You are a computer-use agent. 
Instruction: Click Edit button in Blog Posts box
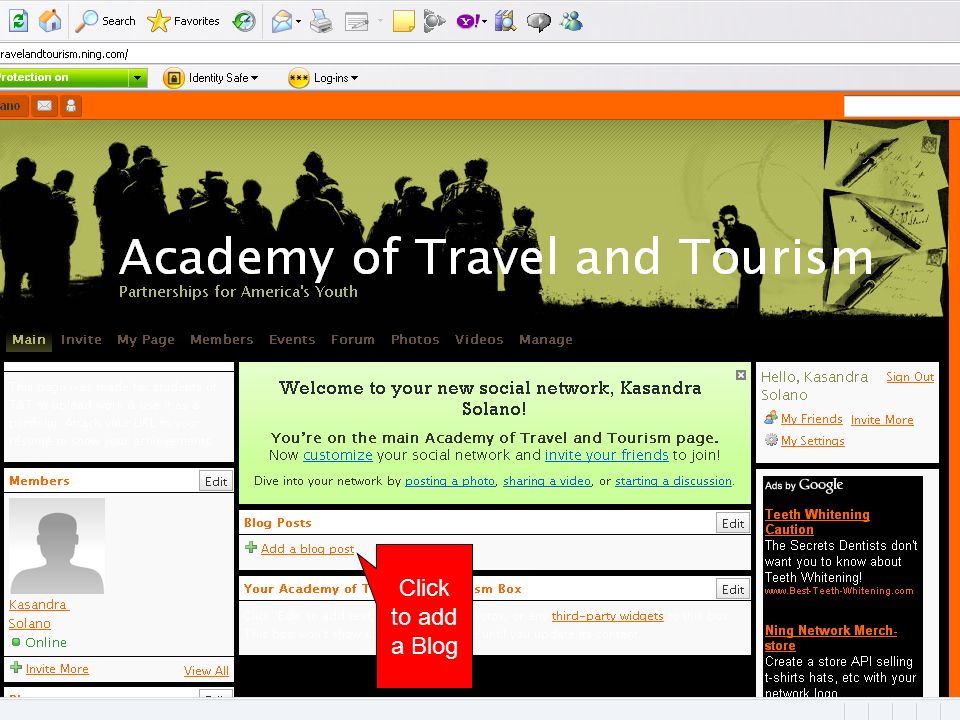732,523
